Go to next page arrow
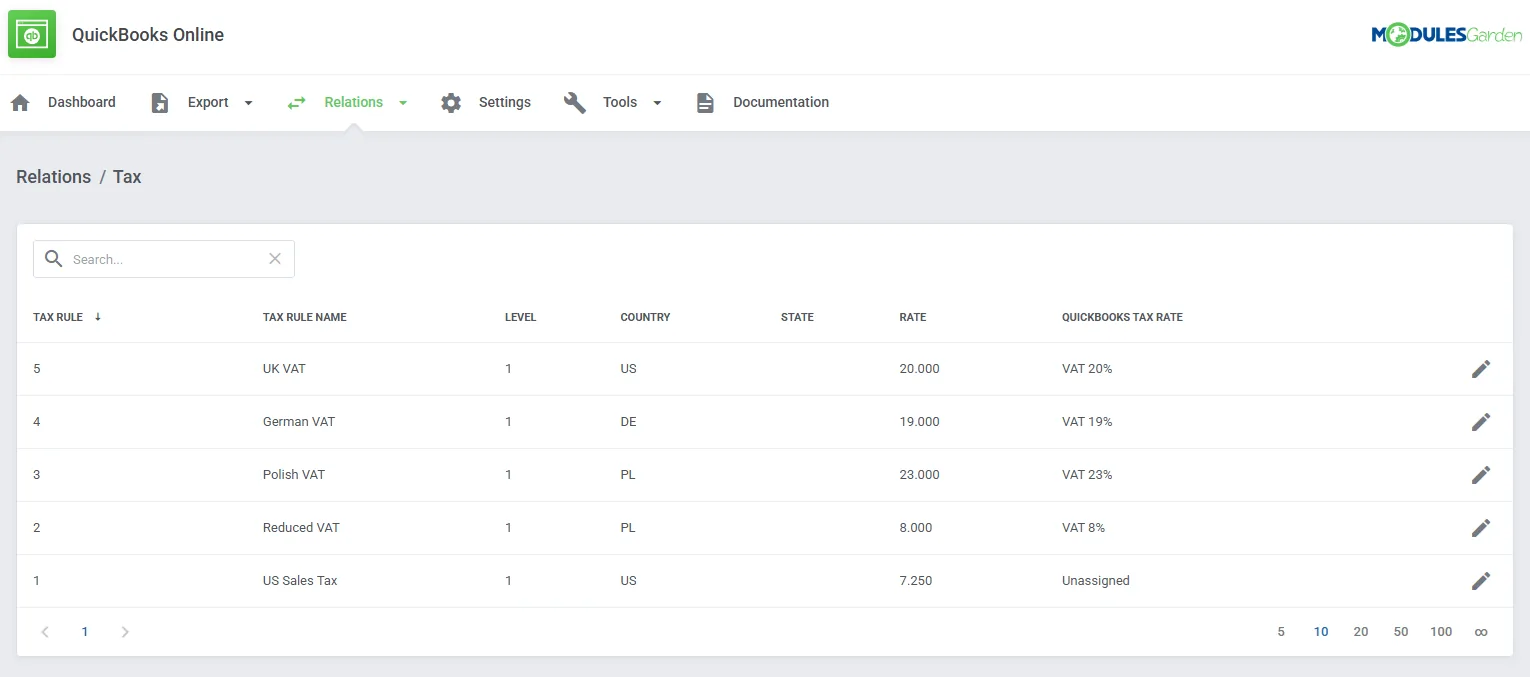Screen dimensions: 1530x677 click(x=125, y=632)
